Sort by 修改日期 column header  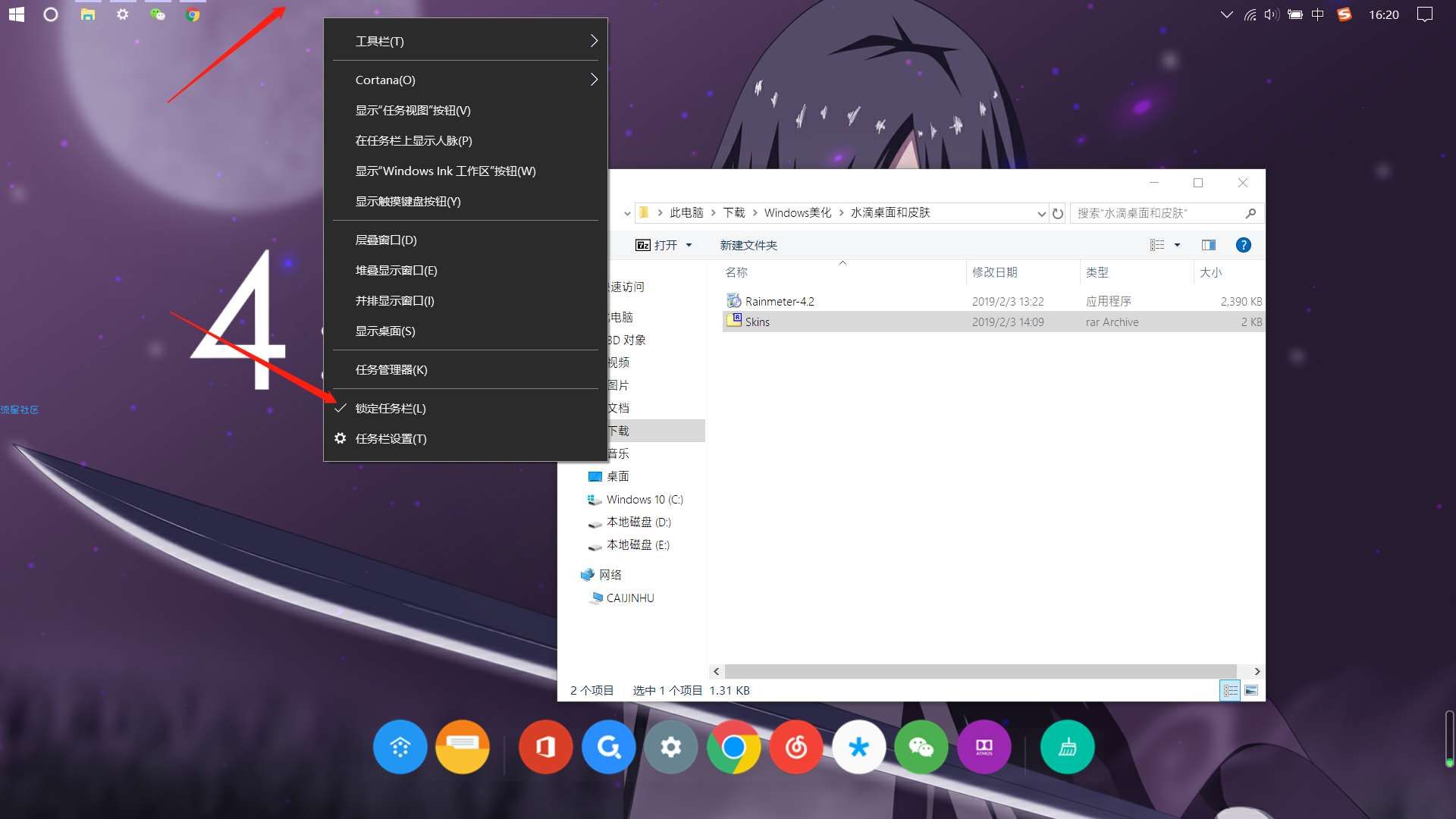pyautogui.click(x=1022, y=272)
